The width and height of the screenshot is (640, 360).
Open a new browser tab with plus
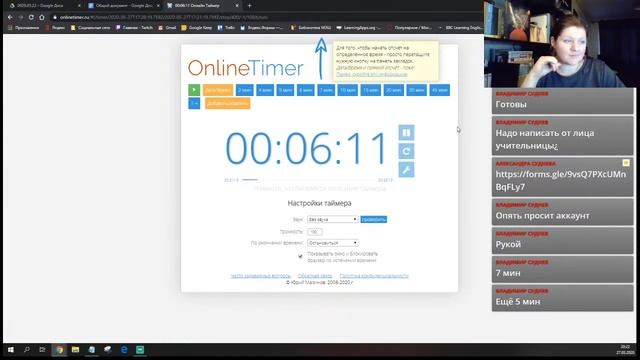pyautogui.click(x=249, y=6)
